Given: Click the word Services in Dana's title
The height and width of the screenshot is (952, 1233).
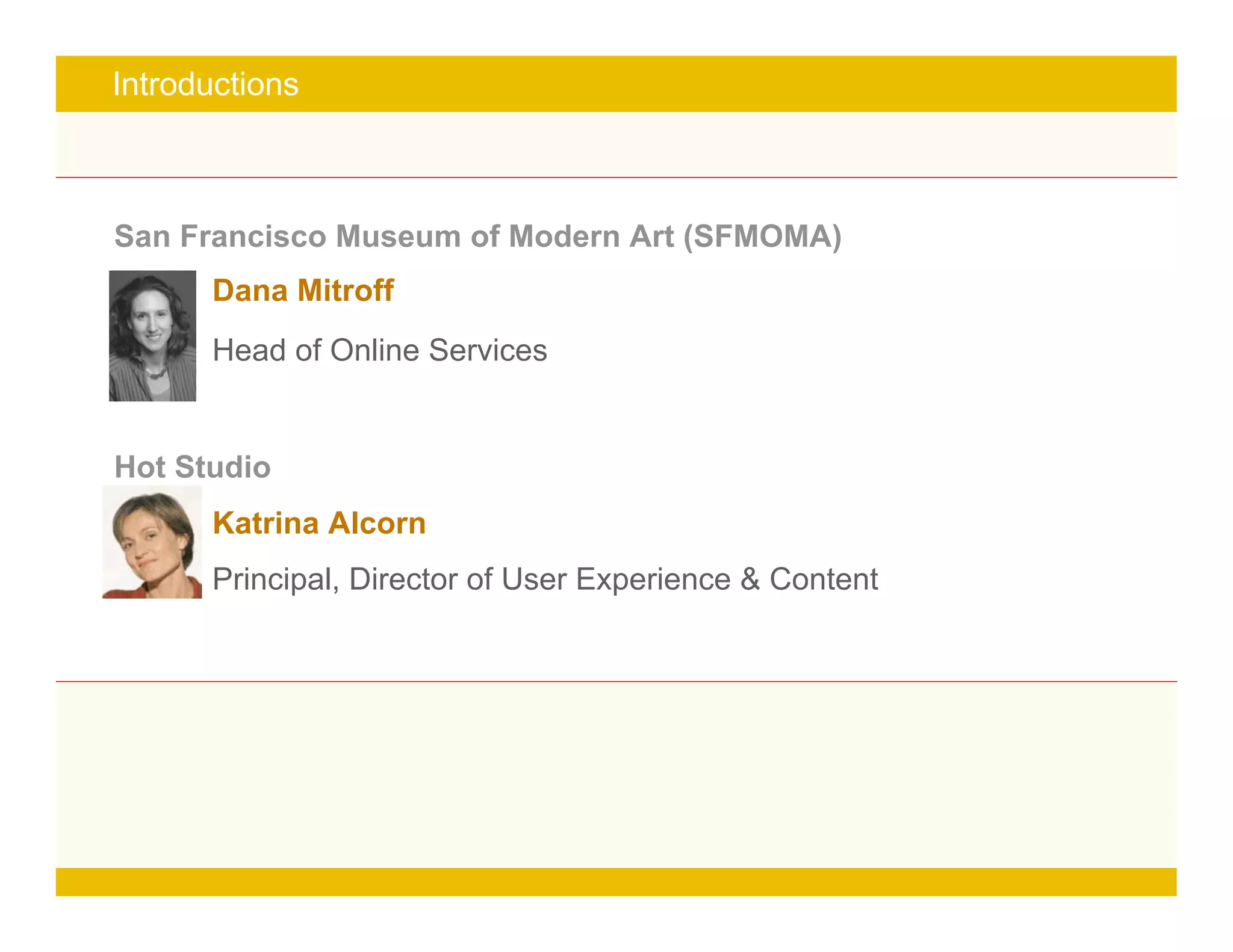Looking at the screenshot, I should click(x=488, y=350).
